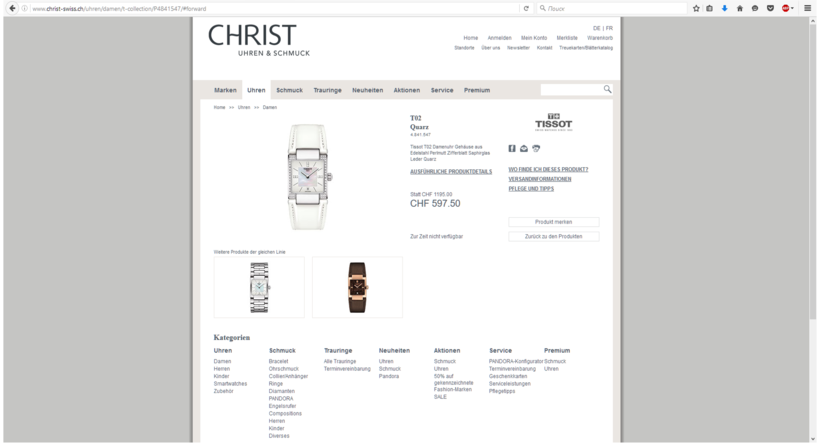Save page to Pocket icon
The width and height of the screenshot is (820, 446).
click(x=770, y=8)
